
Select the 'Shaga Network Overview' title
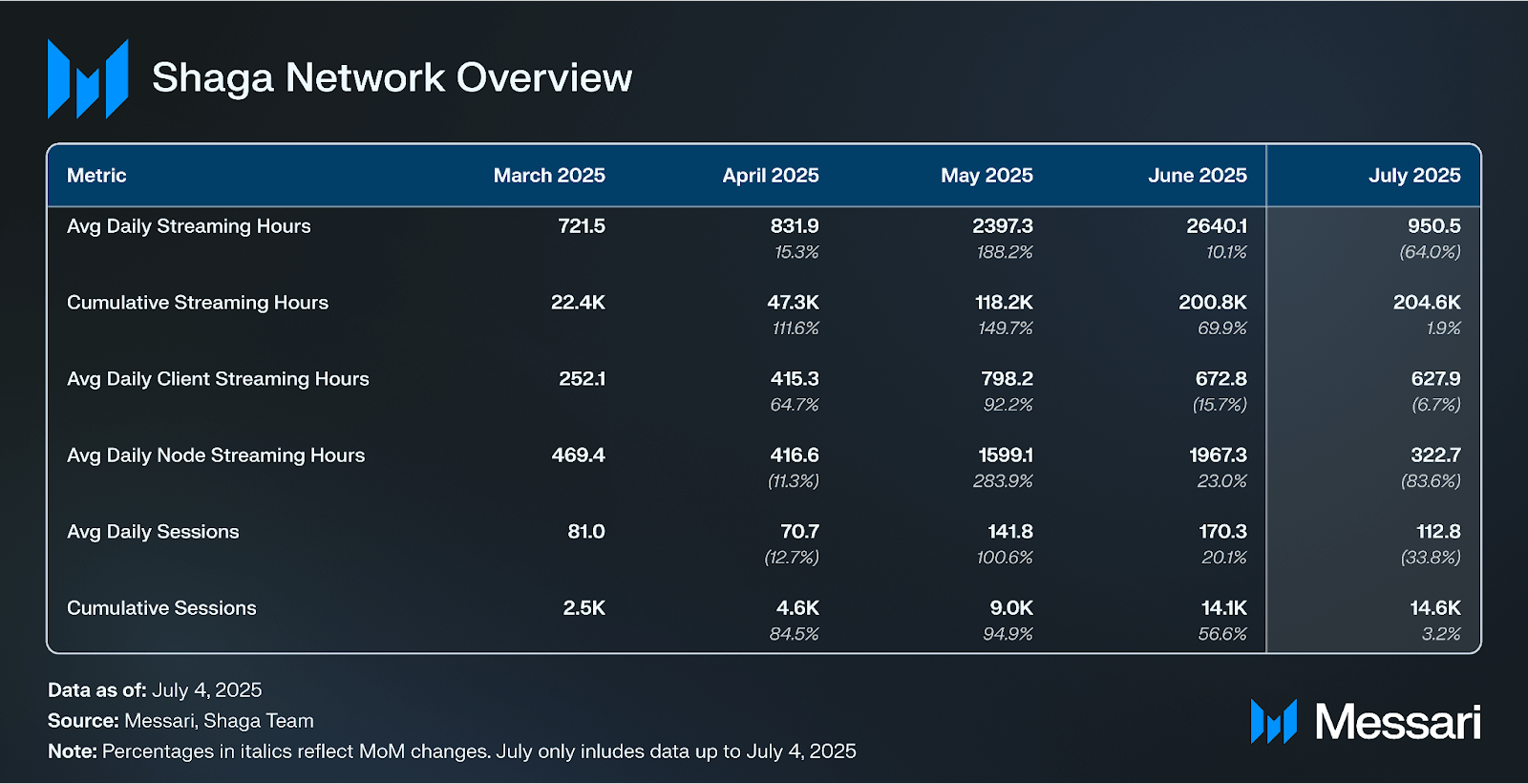392,78
